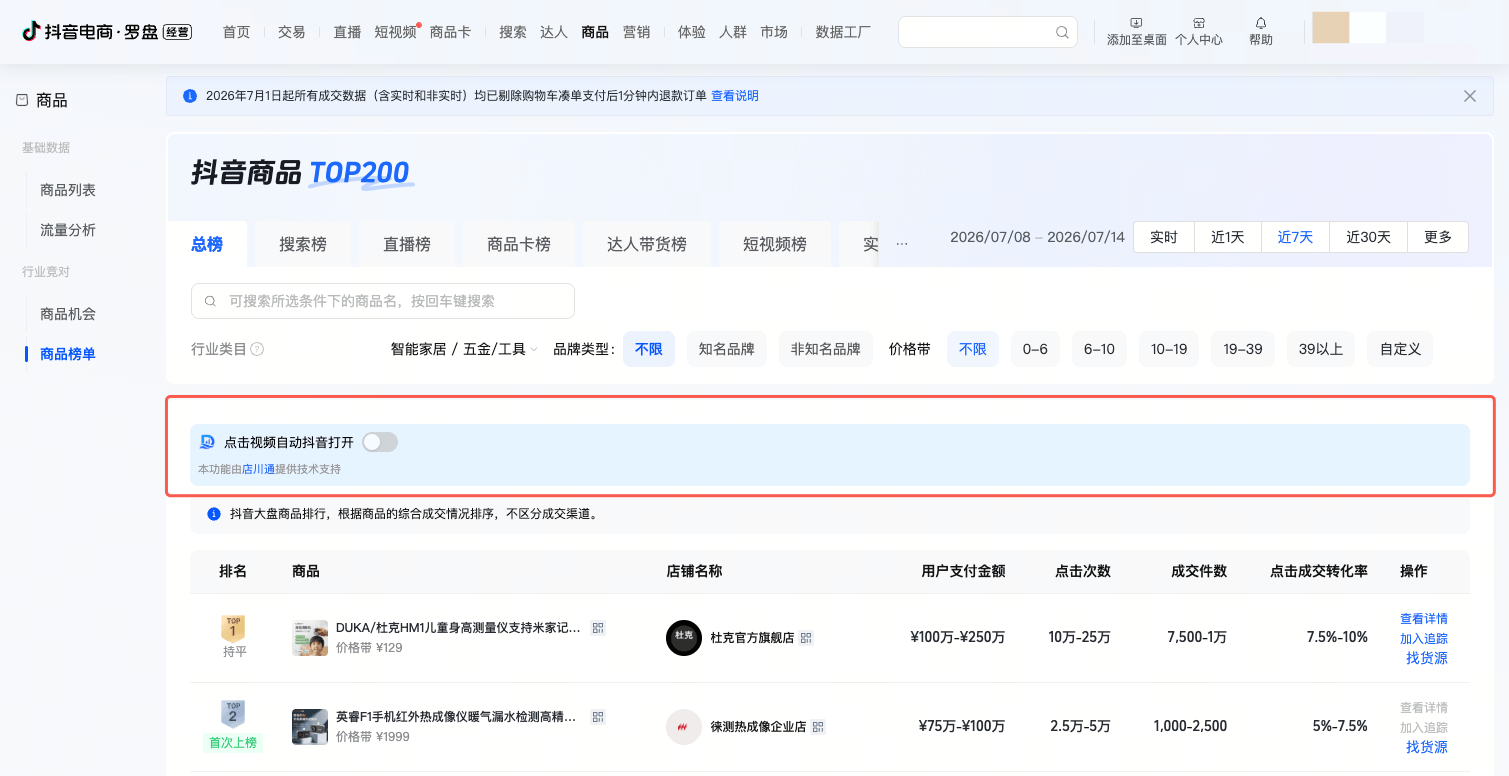Click the TOP 1 rank badge
The height and width of the screenshot is (776, 1509).
click(233, 628)
